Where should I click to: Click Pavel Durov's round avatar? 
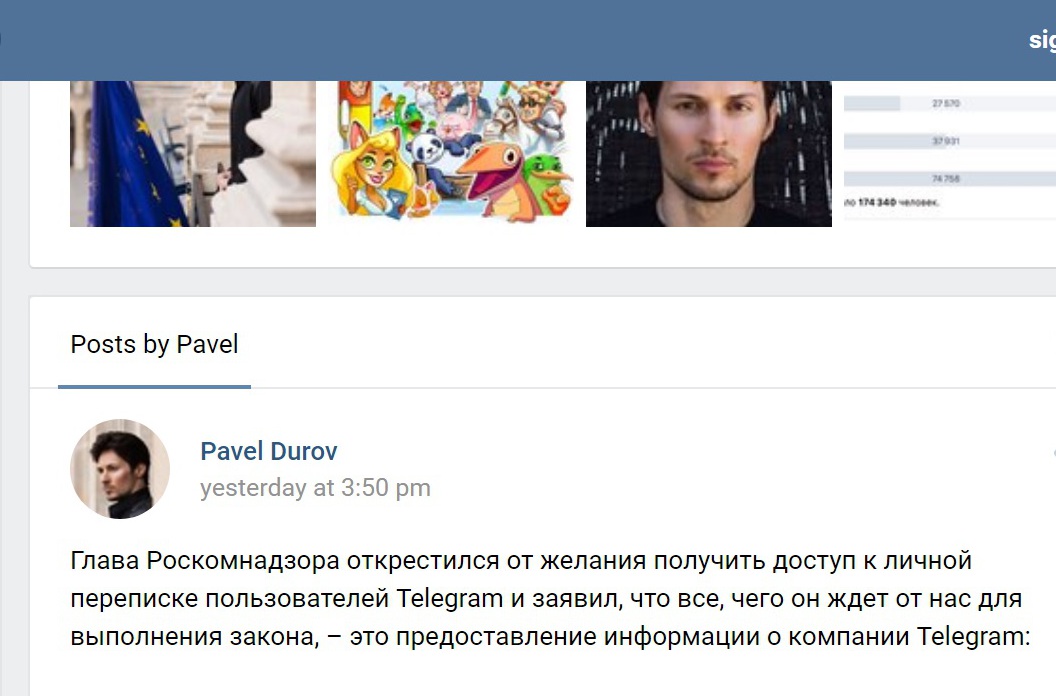tap(120, 469)
